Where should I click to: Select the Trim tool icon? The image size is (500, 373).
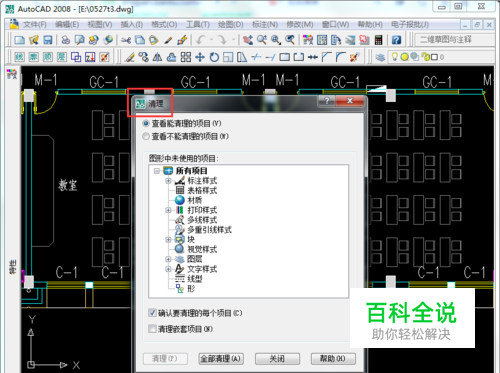click(x=256, y=57)
